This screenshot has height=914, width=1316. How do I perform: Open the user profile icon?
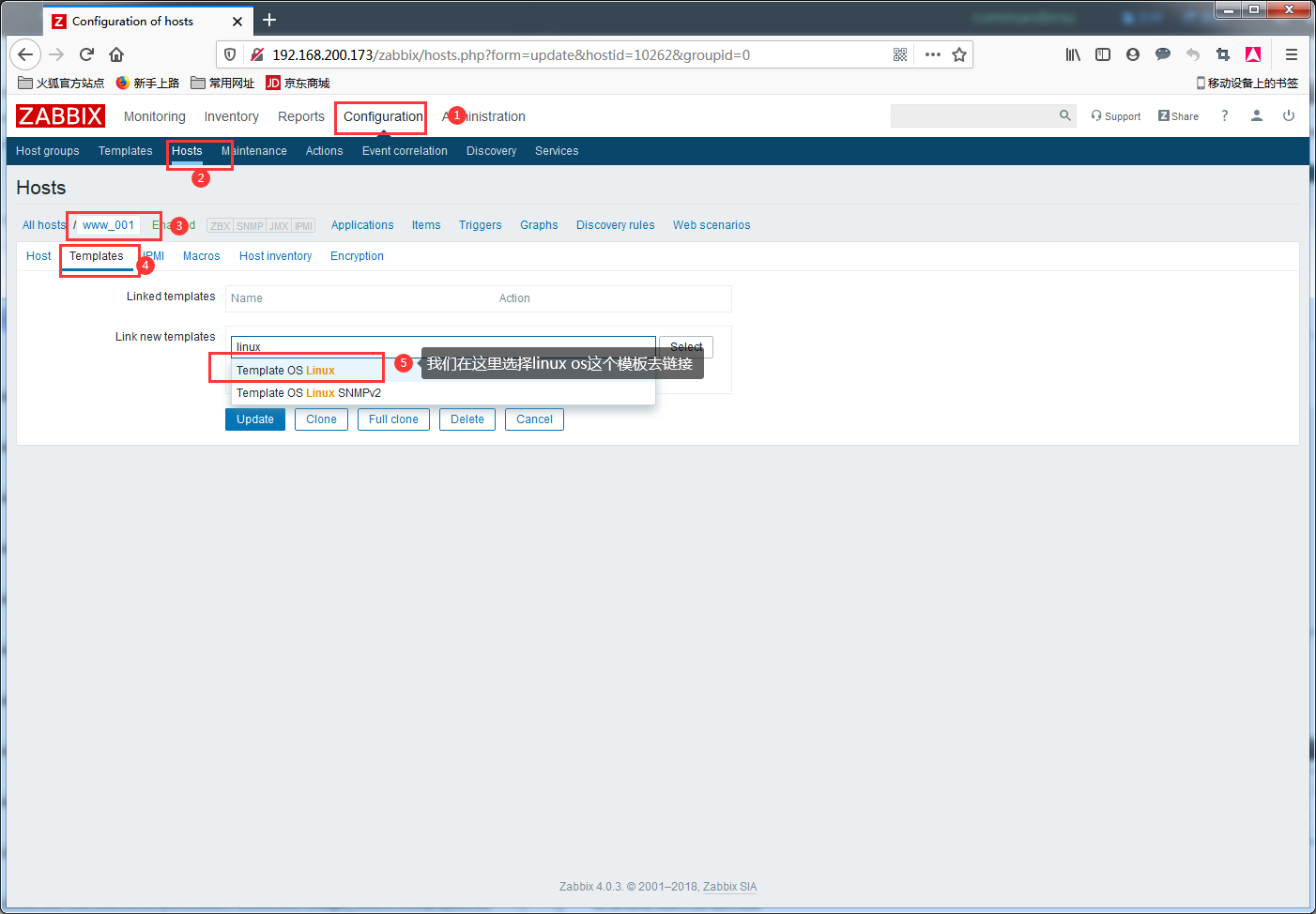point(1257,115)
